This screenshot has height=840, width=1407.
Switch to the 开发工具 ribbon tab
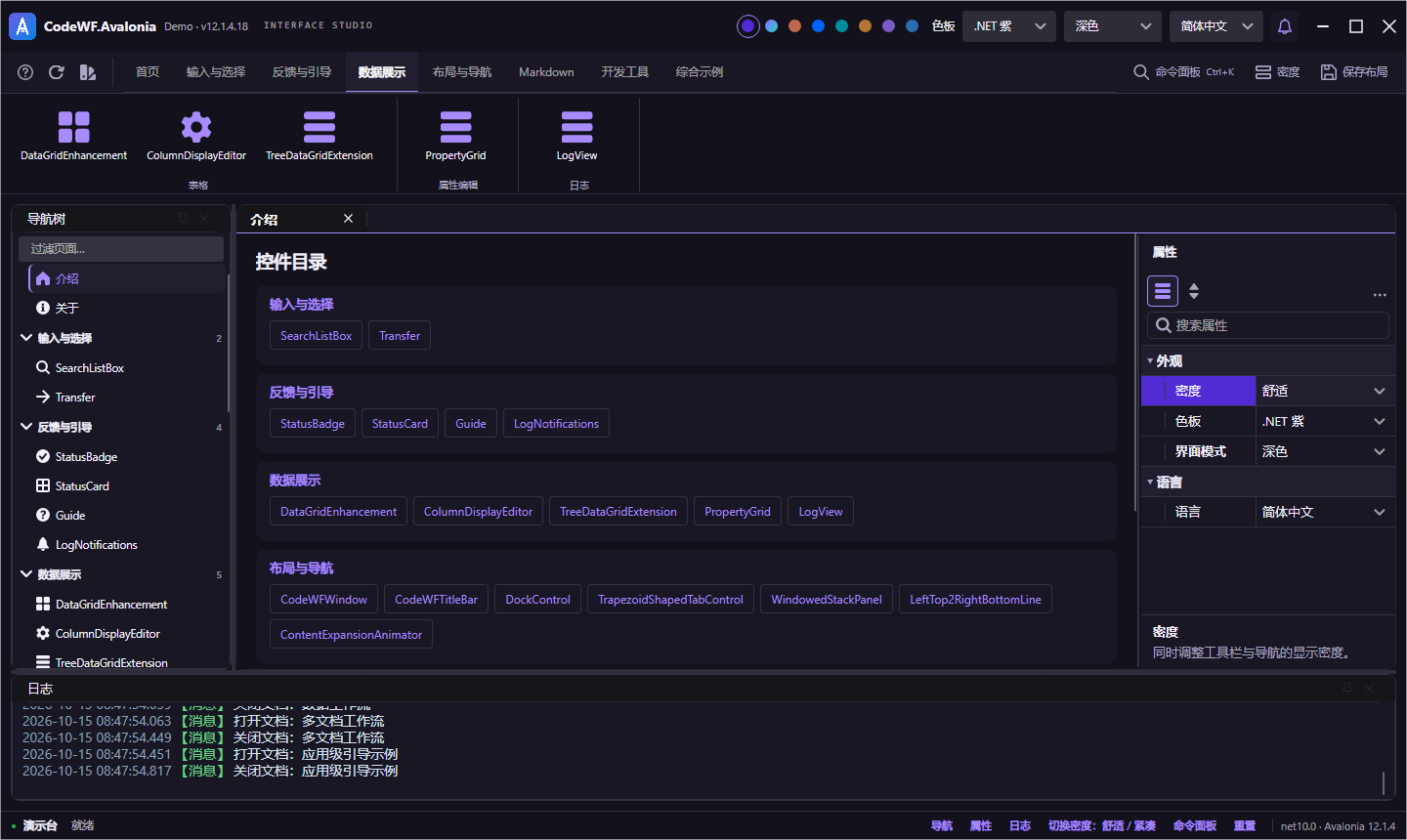625,72
